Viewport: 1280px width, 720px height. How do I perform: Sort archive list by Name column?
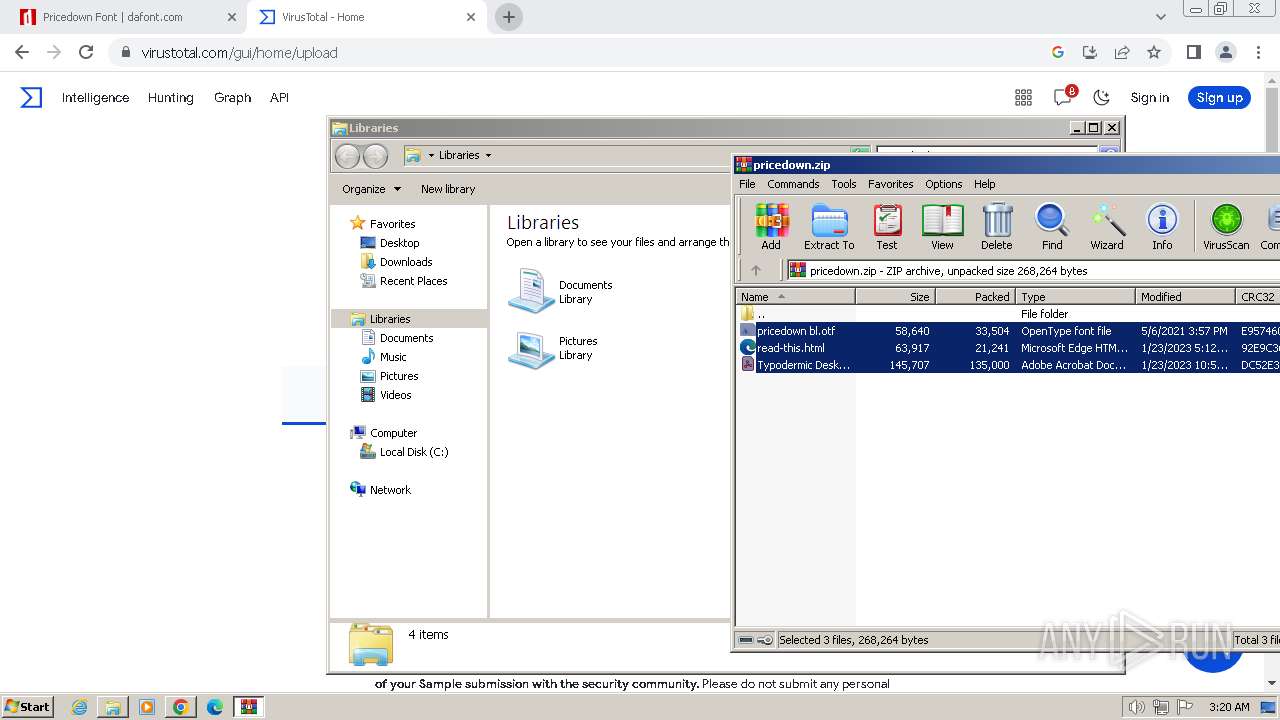tap(796, 297)
